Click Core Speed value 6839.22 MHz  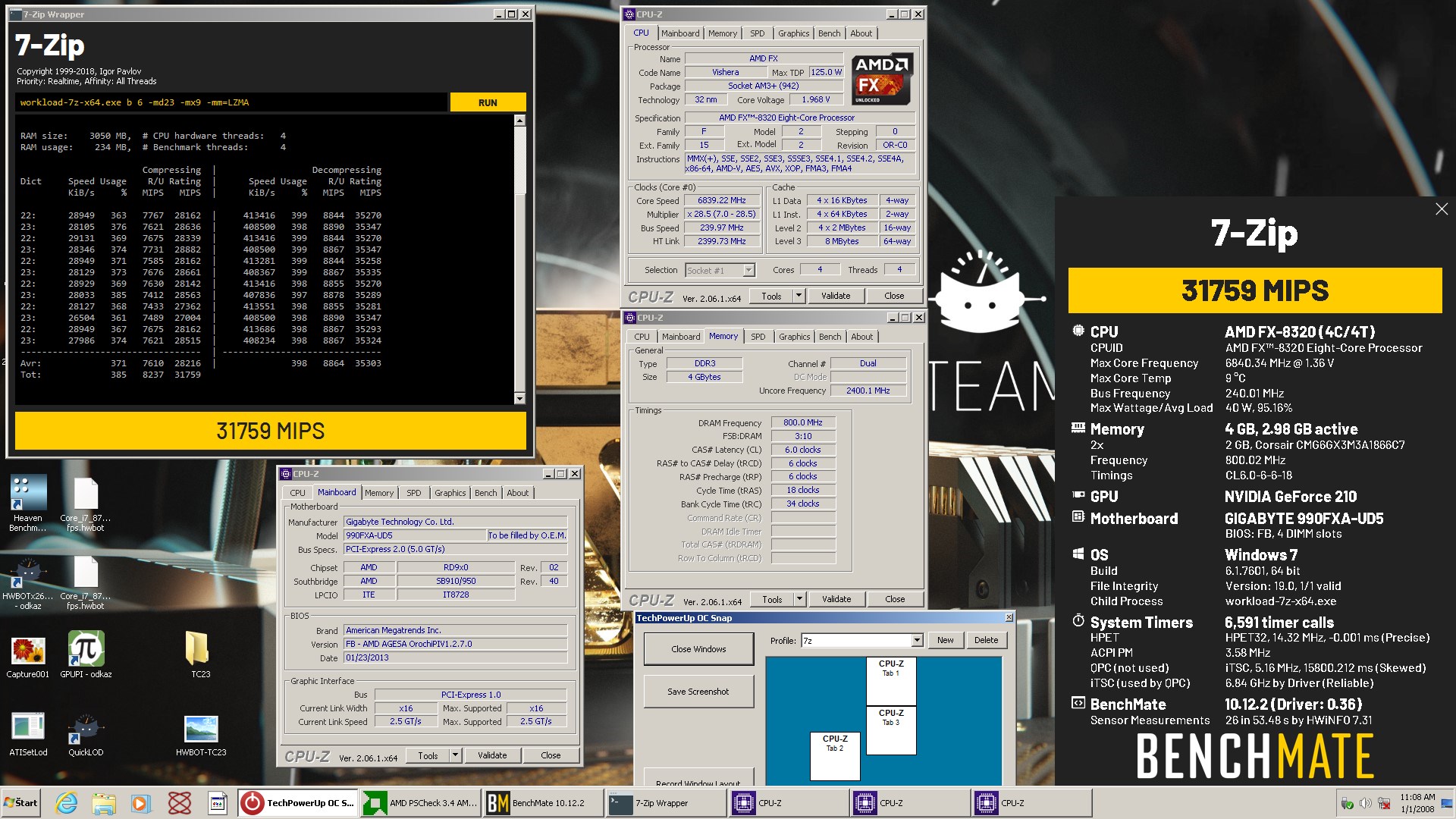click(721, 201)
